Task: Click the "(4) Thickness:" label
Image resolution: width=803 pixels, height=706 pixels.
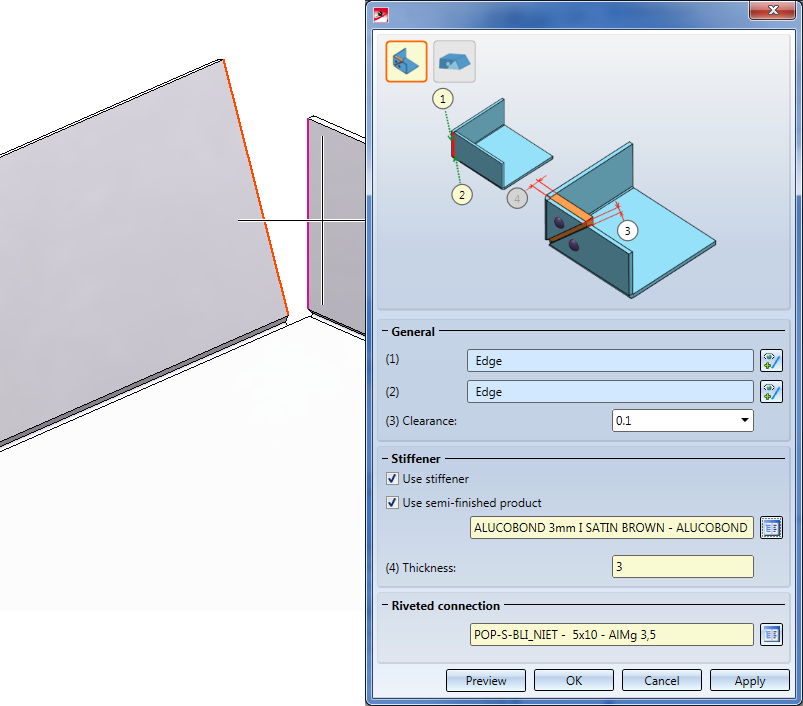Action: [x=420, y=568]
